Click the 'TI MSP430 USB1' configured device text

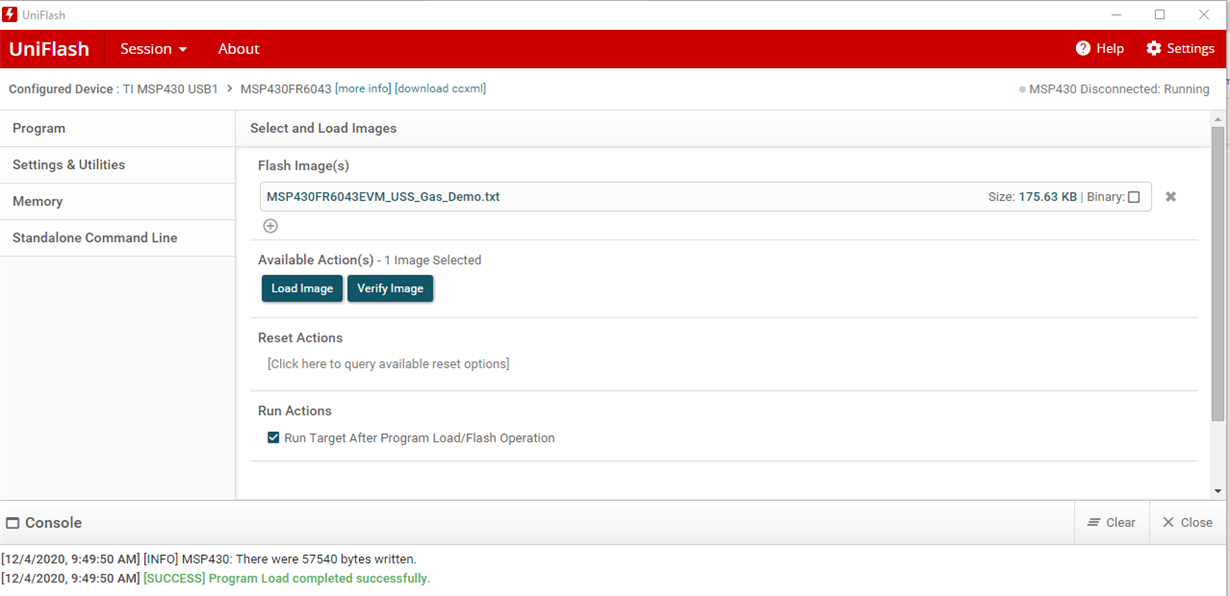(x=170, y=89)
